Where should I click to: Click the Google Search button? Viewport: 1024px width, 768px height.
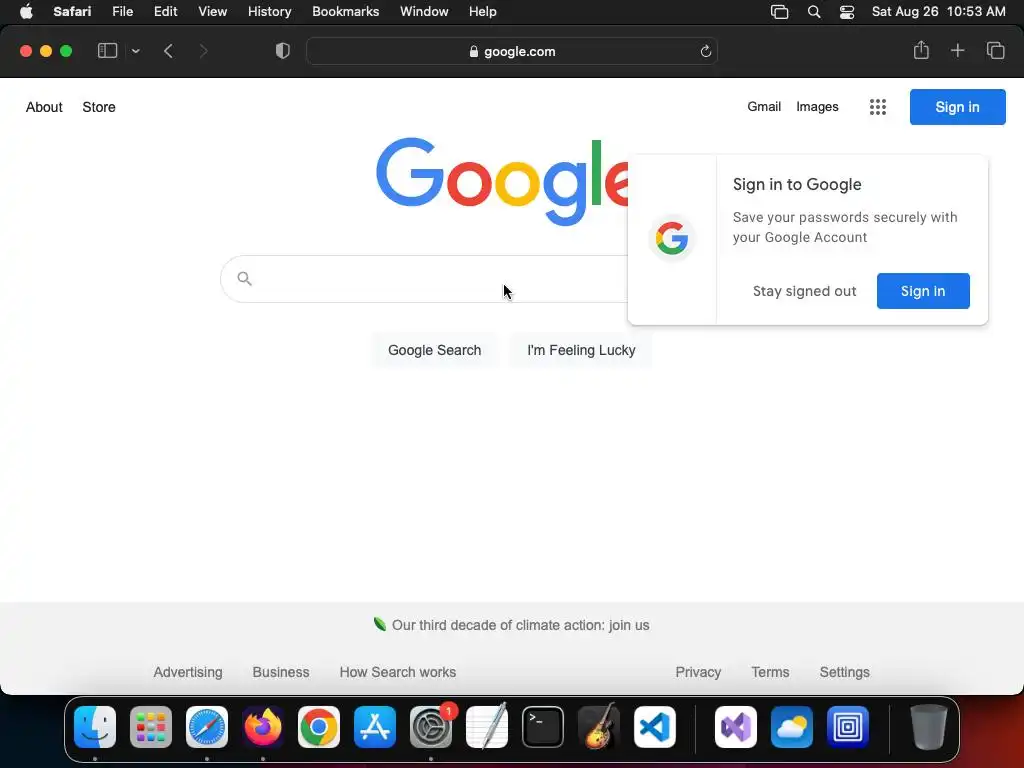coord(434,350)
